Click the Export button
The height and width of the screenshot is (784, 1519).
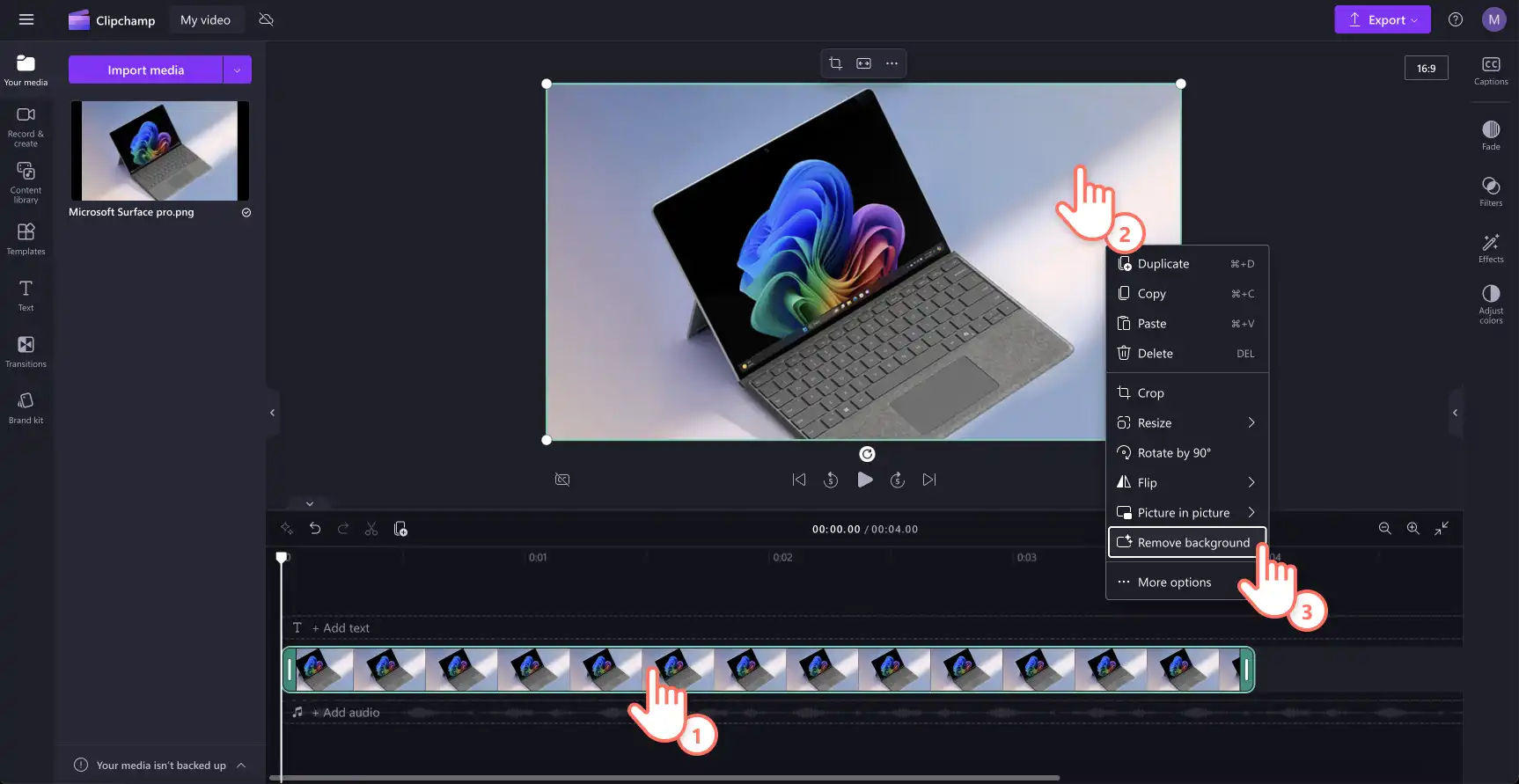click(1382, 19)
